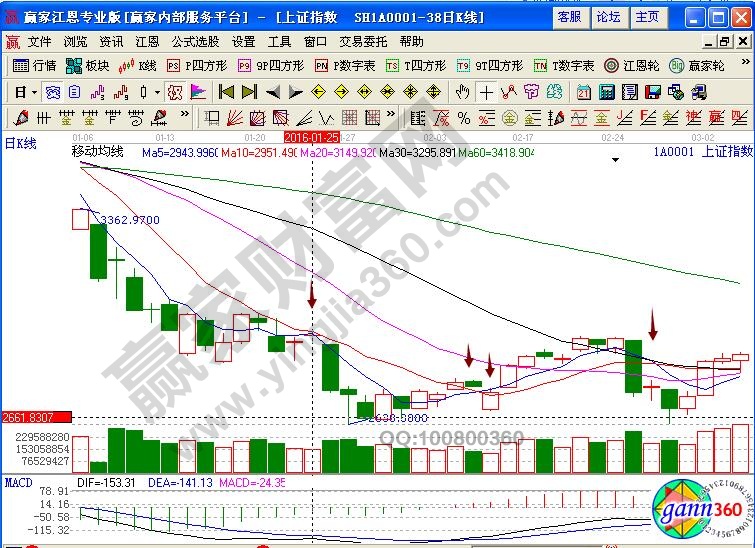Open the 交易委托 menu
This screenshot has width=755, height=548.
pos(363,41)
